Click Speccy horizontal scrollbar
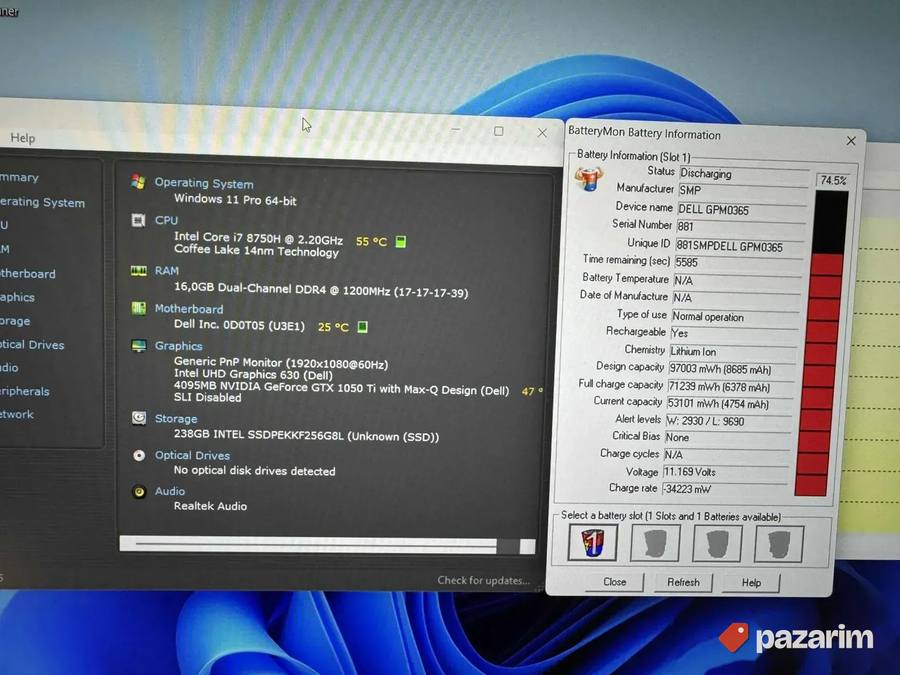 coord(327,545)
